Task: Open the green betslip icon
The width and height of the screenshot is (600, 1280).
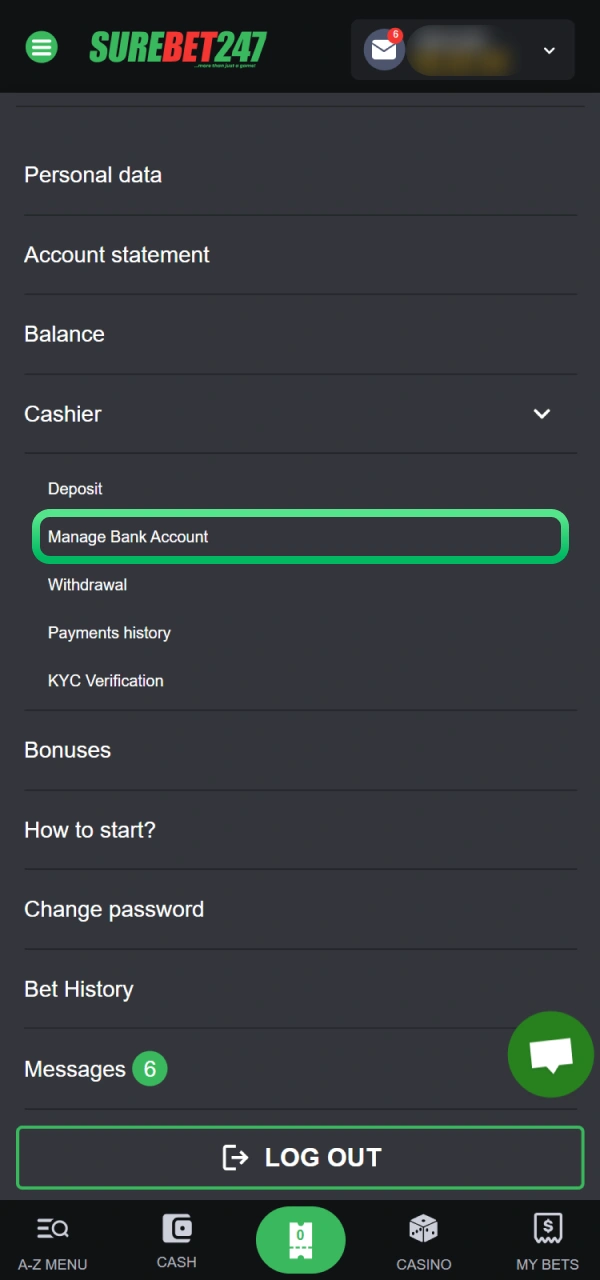Action: [x=300, y=1240]
